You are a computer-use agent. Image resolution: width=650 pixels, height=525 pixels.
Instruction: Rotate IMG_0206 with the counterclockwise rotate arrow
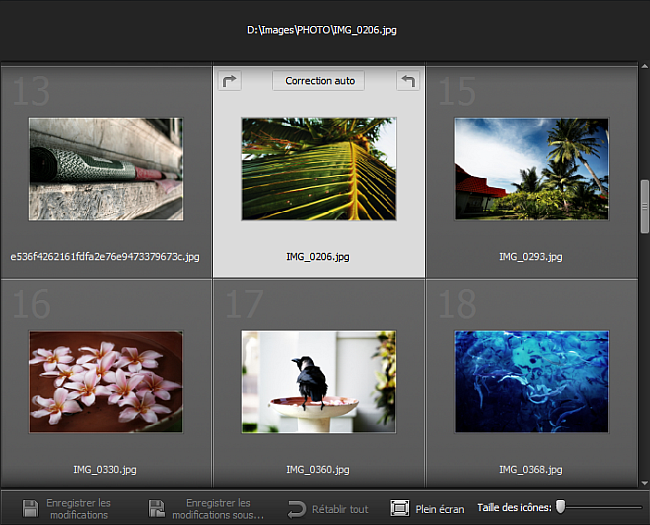[408, 81]
